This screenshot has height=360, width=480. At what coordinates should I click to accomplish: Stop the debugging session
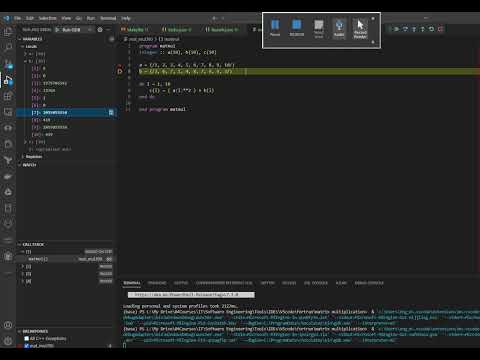pos(440,29)
